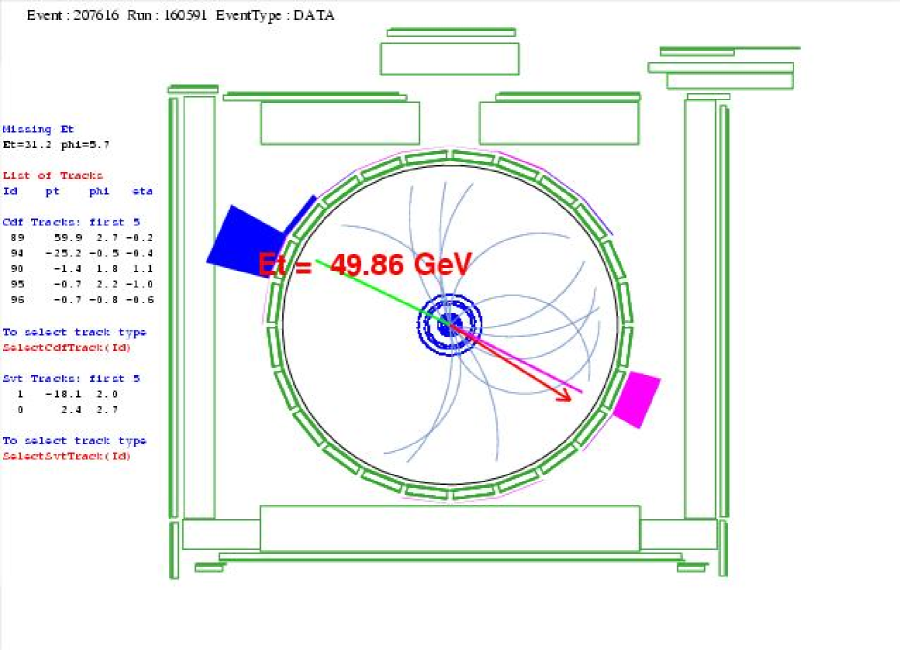The height and width of the screenshot is (650, 900).
Task: Click the 'List of Tracks' heading
Action: (x=53, y=176)
